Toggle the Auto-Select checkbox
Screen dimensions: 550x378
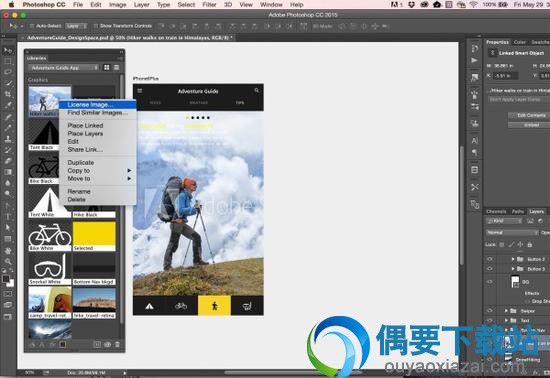[32, 26]
